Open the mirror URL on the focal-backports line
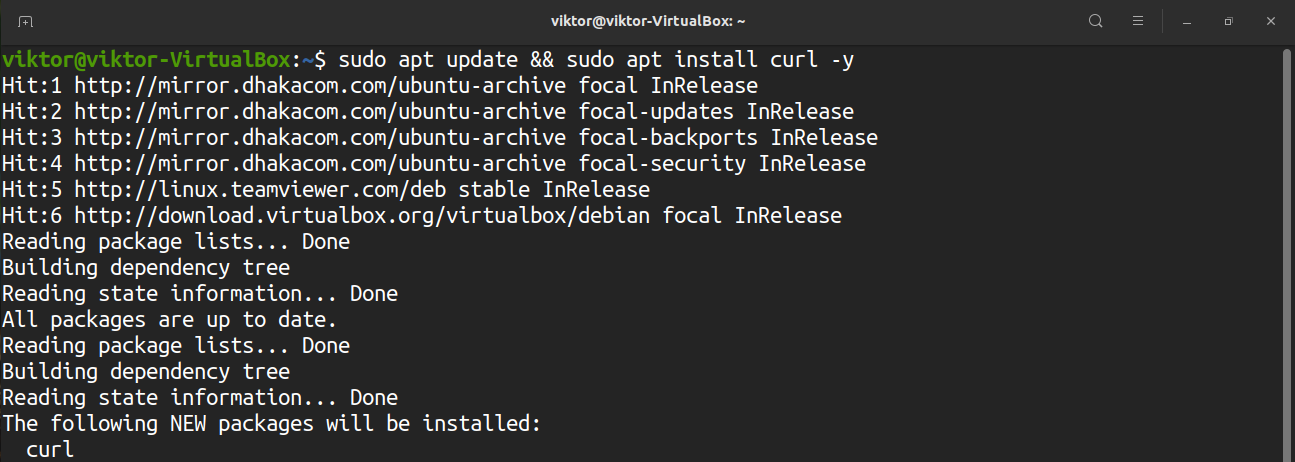This screenshot has height=462, width=1295. click(319, 138)
